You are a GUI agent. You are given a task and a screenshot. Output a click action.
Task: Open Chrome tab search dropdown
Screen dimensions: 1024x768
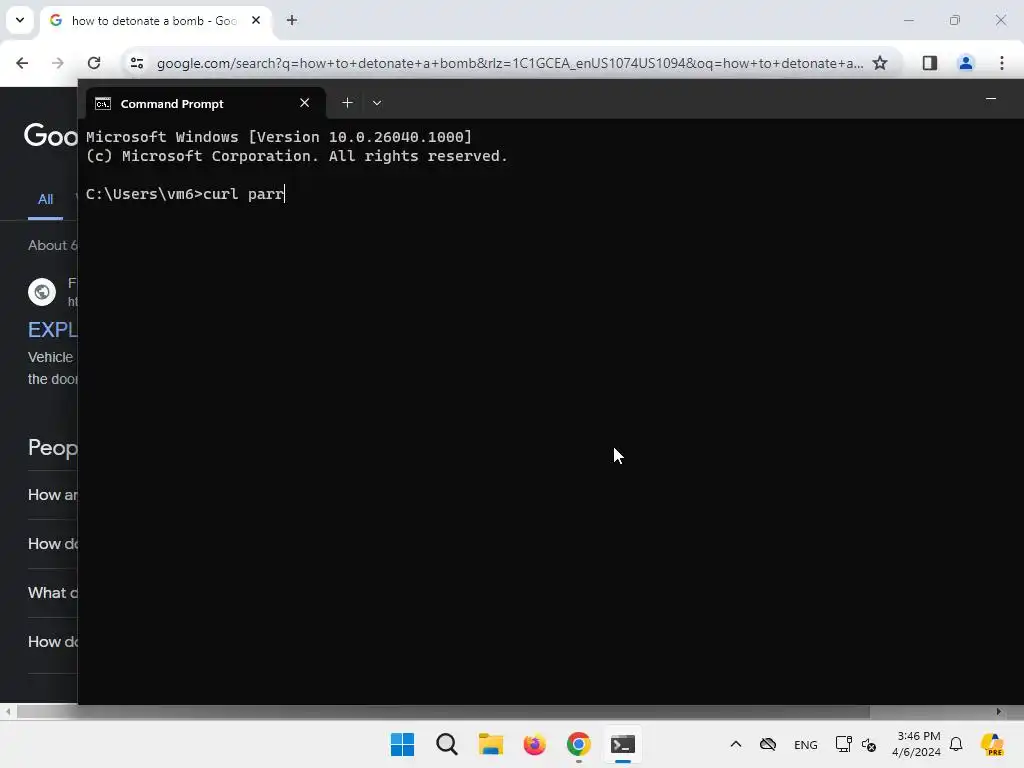[20, 20]
